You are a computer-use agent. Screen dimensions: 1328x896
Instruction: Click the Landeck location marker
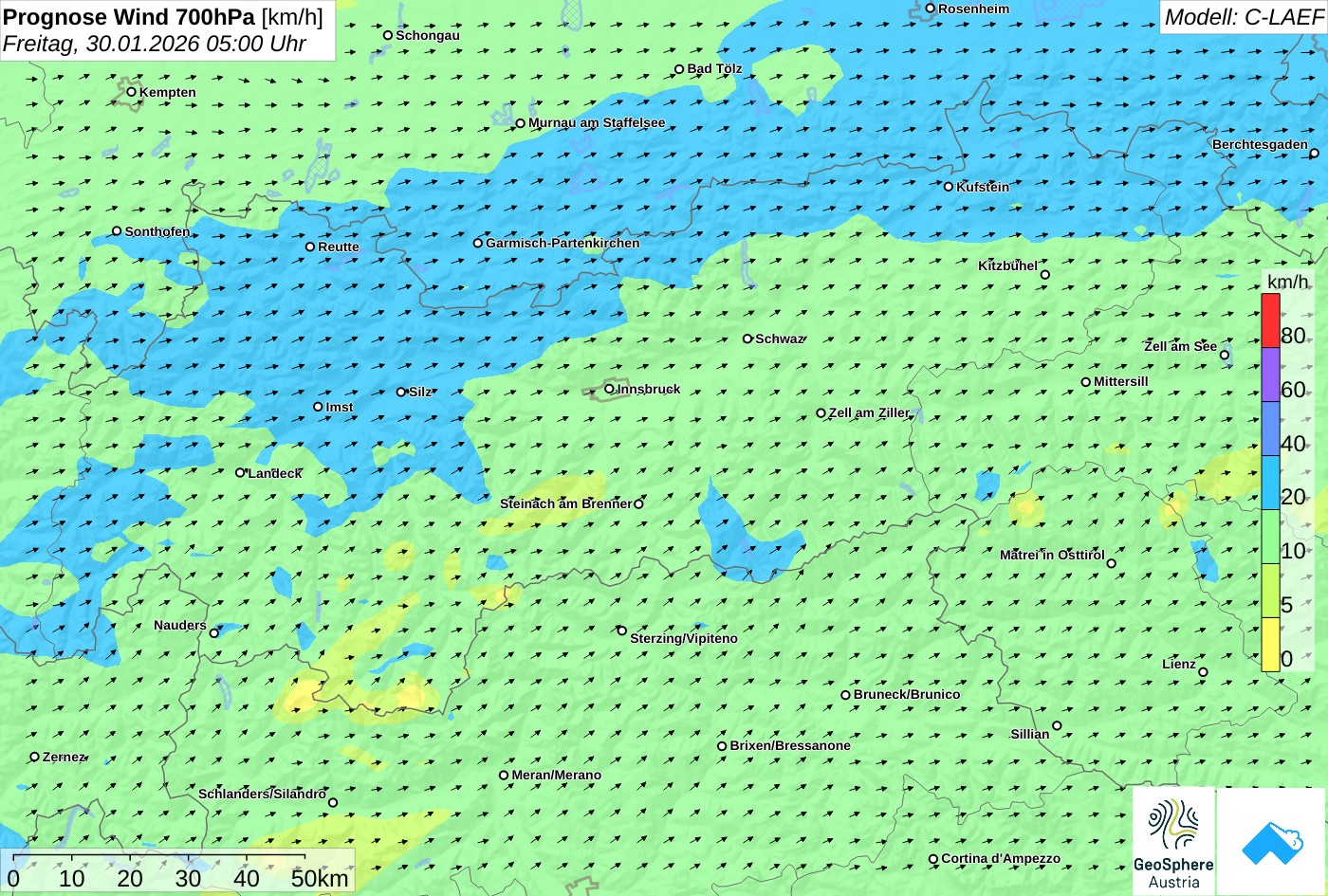[x=240, y=472]
